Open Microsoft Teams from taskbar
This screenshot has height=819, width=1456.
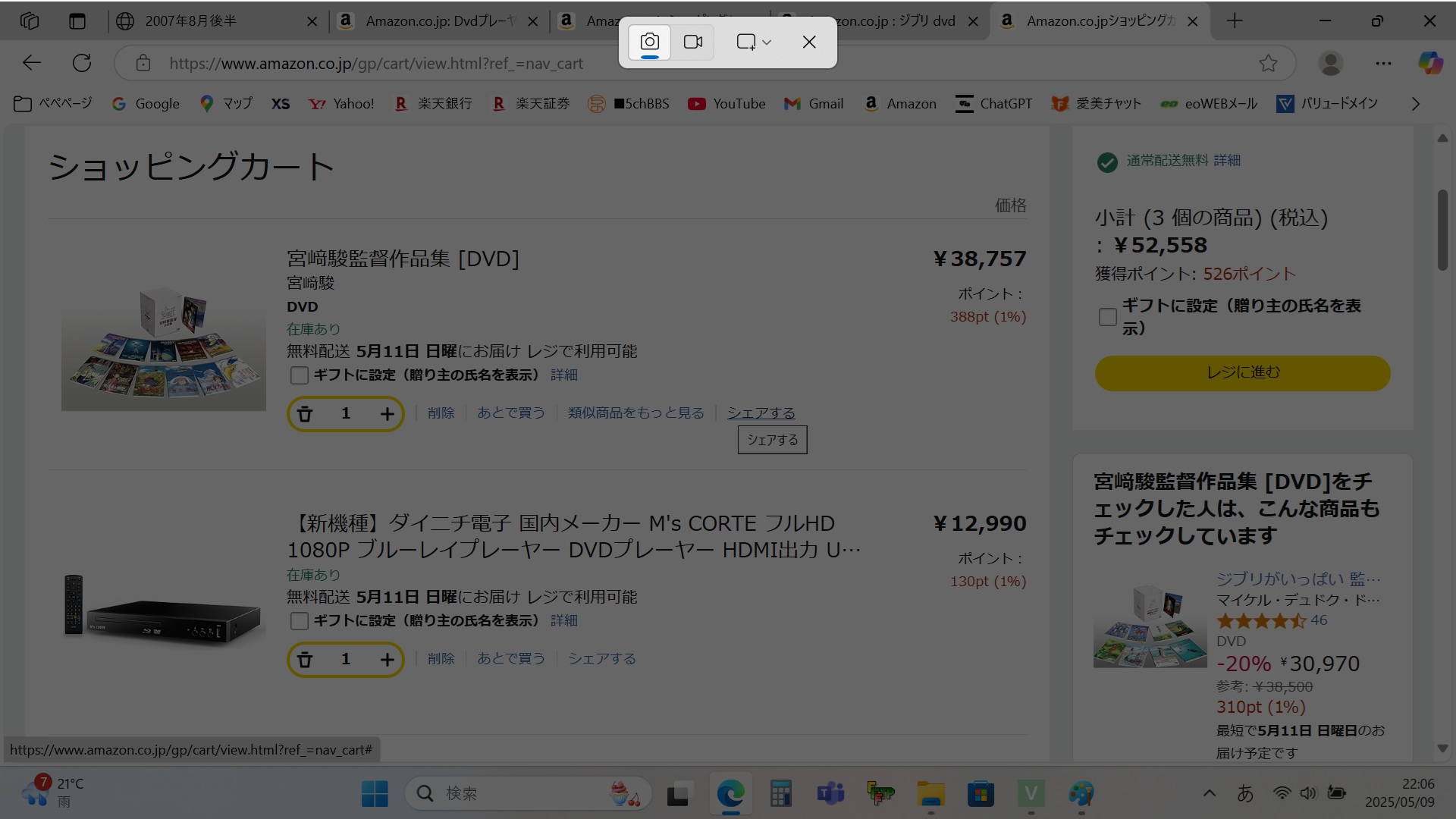pos(830,794)
